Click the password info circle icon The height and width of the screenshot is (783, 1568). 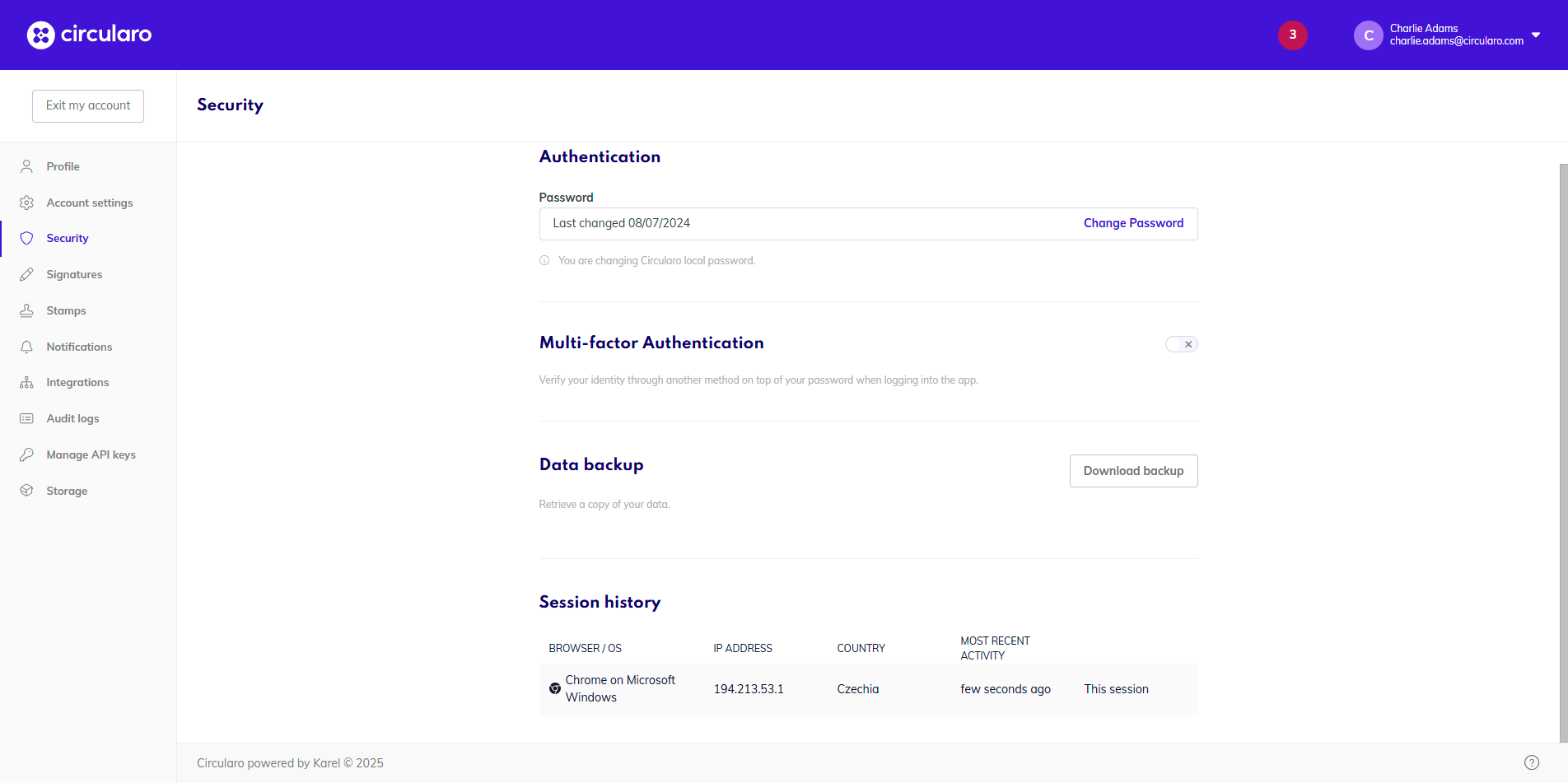coord(544,260)
